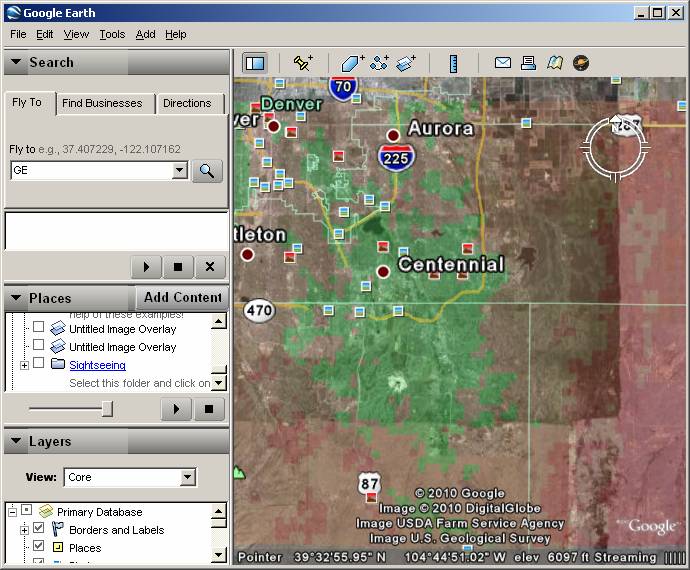Open the Ruler measurement tool
This screenshot has width=690, height=570.
453,63
